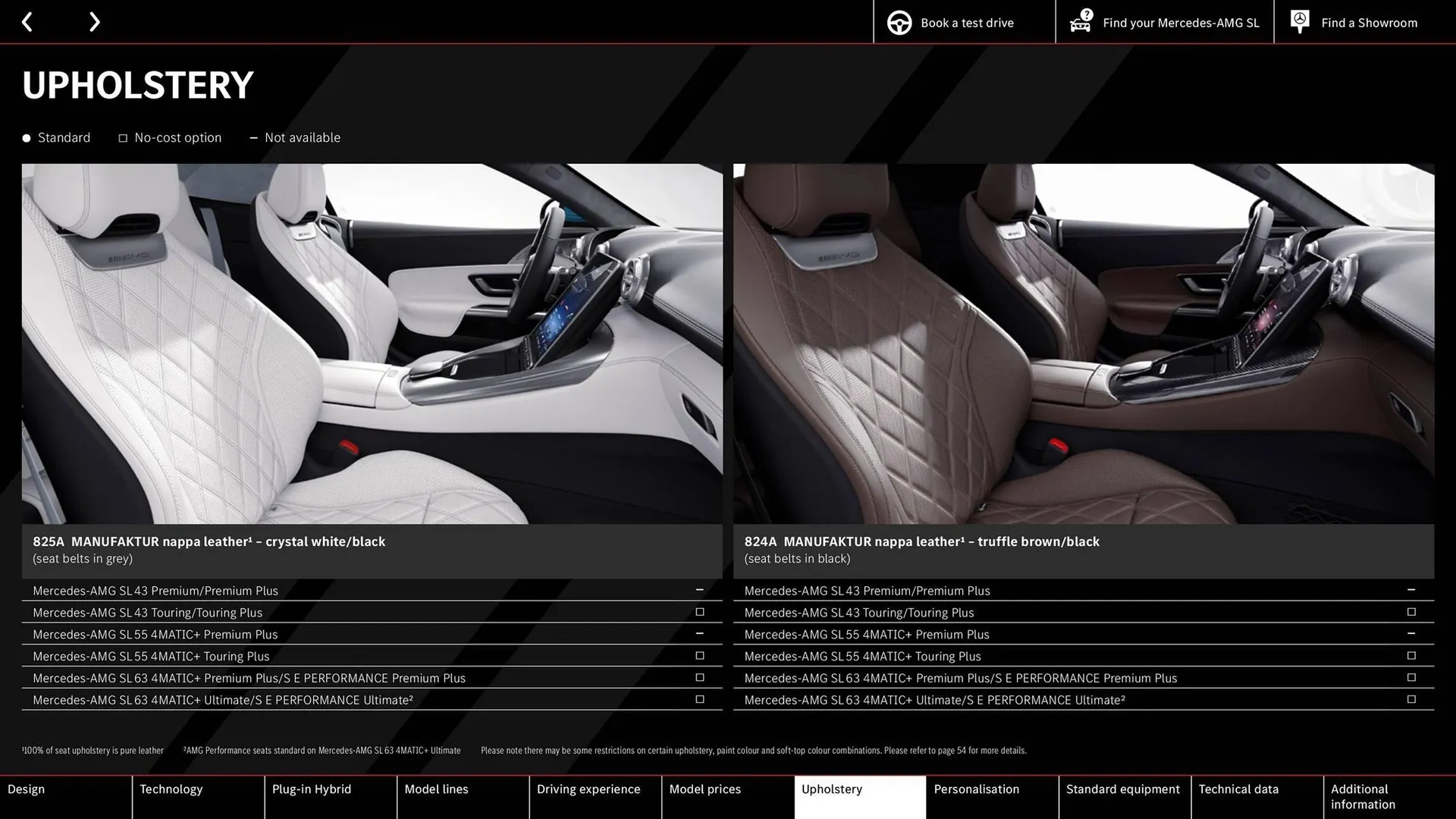Click the Standard filled-circle legend symbol
This screenshot has width=1456, height=819.
pos(26,137)
